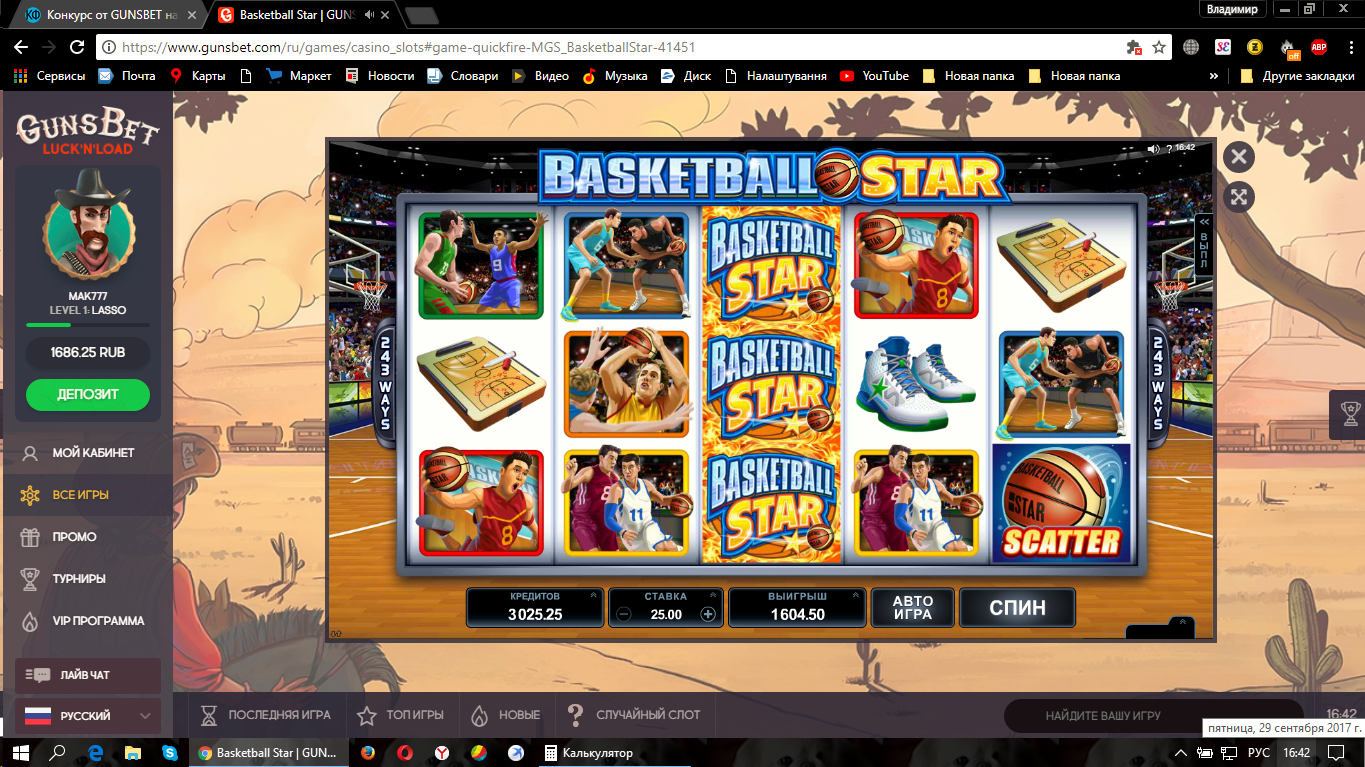
Task: Open the game help question mark
Action: 1169,149
